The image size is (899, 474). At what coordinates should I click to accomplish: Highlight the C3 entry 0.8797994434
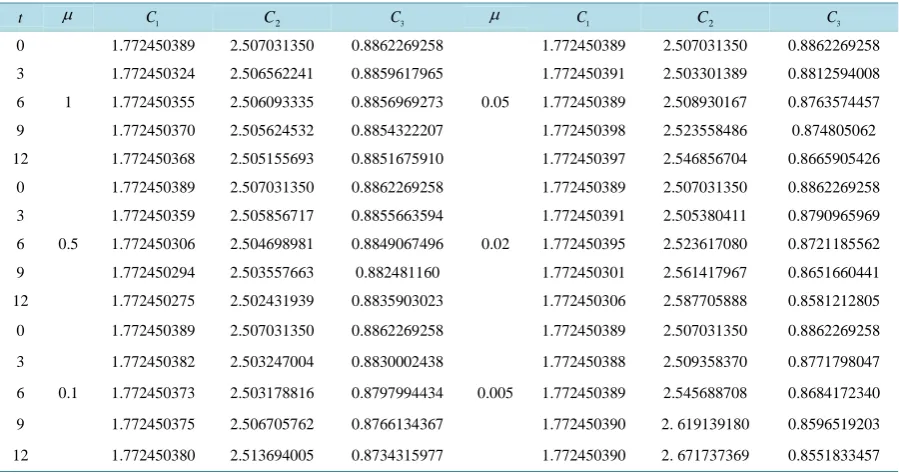click(x=397, y=393)
